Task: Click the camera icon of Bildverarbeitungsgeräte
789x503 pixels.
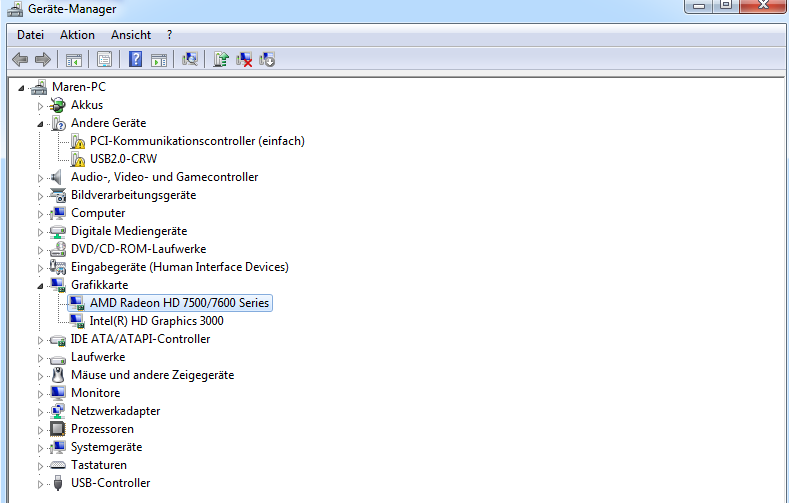Action: pos(58,195)
